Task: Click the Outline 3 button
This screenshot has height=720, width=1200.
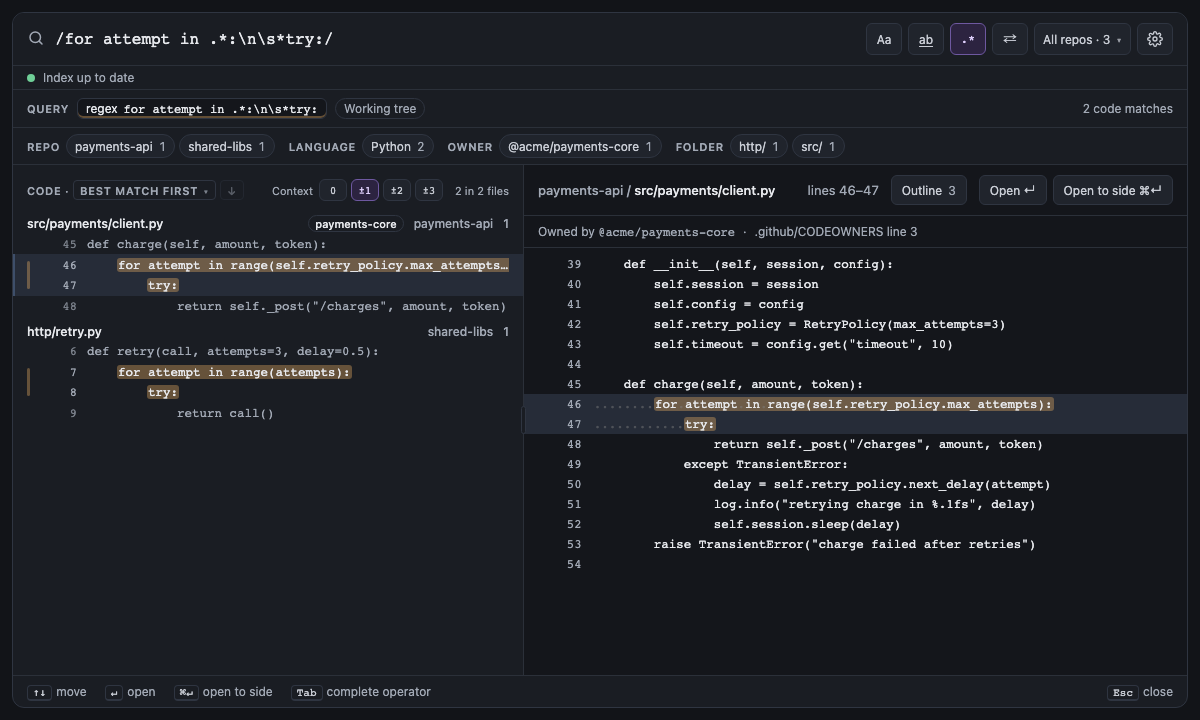Action: coord(928,190)
